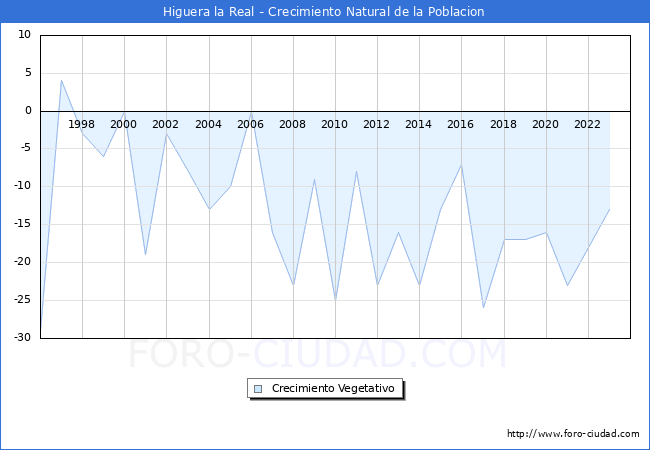The image size is (650, 450).
Task: Click the 2000 x-axis label
Action: click(124, 124)
